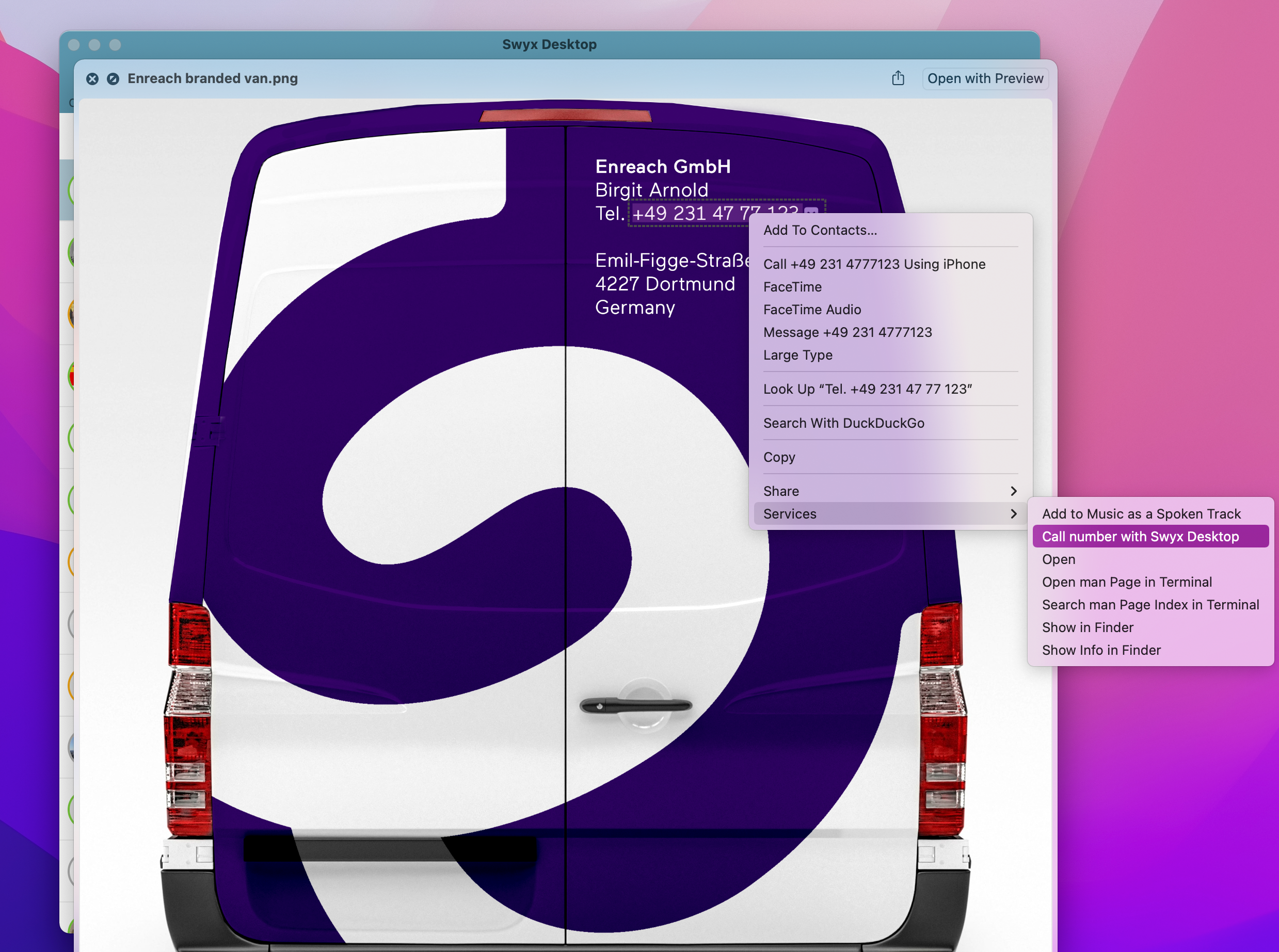The image size is (1279, 952).
Task: Select Add to Music as Spoken Track
Action: pyautogui.click(x=1141, y=513)
